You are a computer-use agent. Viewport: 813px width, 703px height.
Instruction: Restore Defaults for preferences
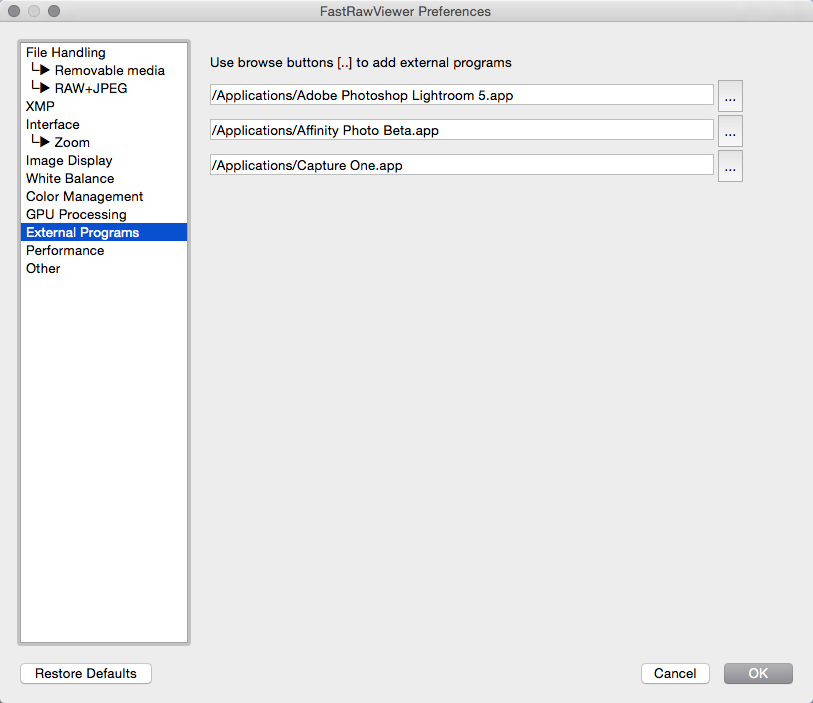pyautogui.click(x=86, y=673)
